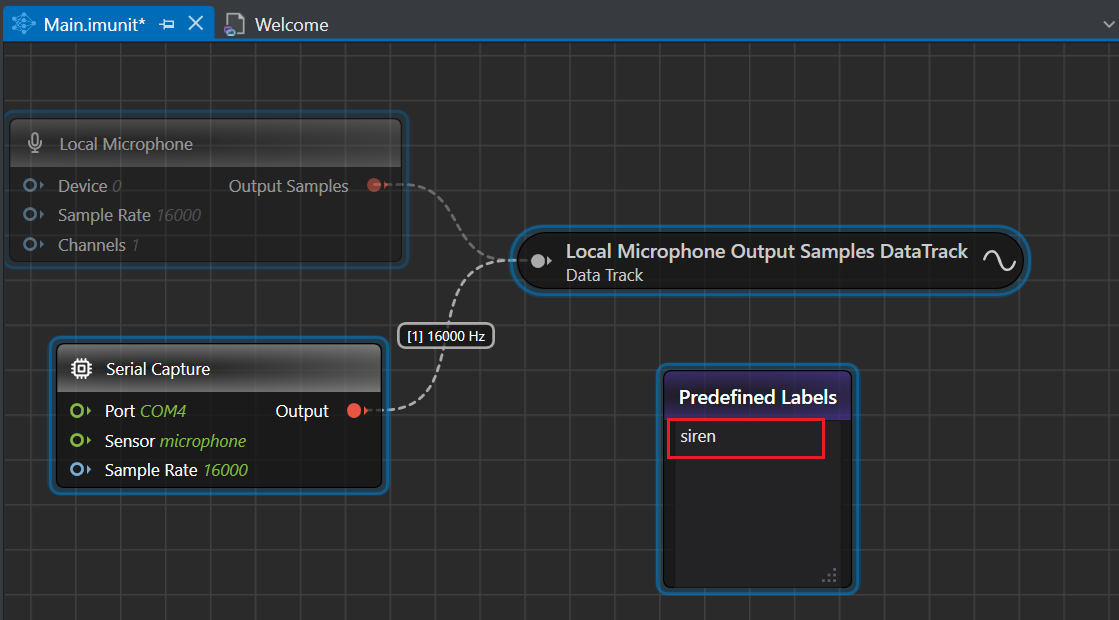Click the Channels input port
This screenshot has height=620, width=1119.
(x=32, y=244)
